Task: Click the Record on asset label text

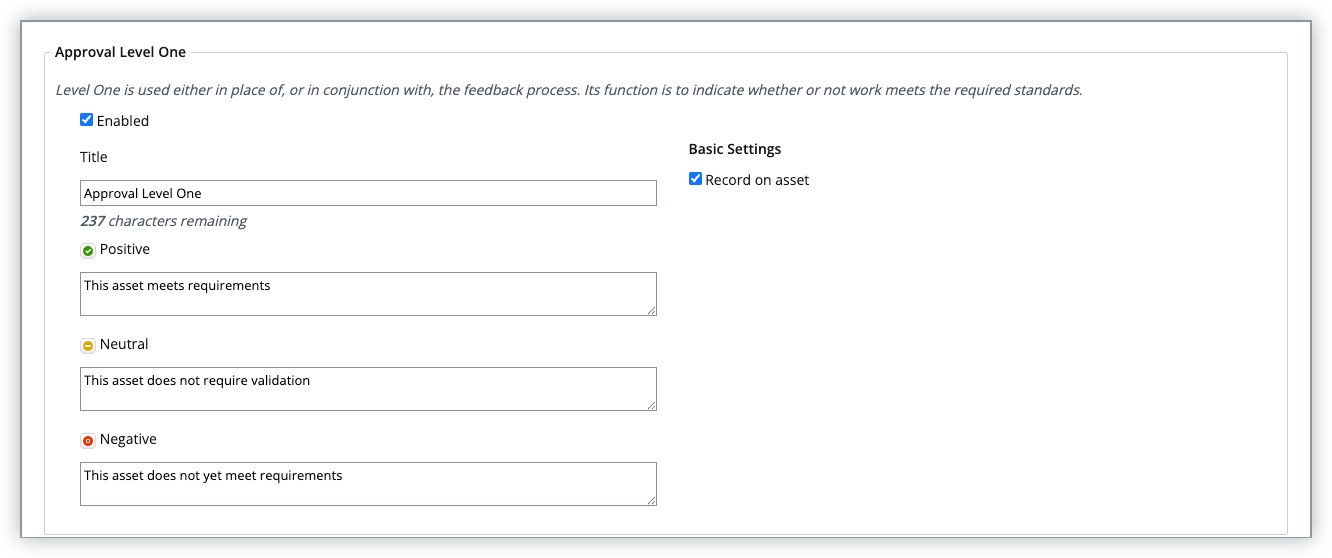Action: (757, 180)
